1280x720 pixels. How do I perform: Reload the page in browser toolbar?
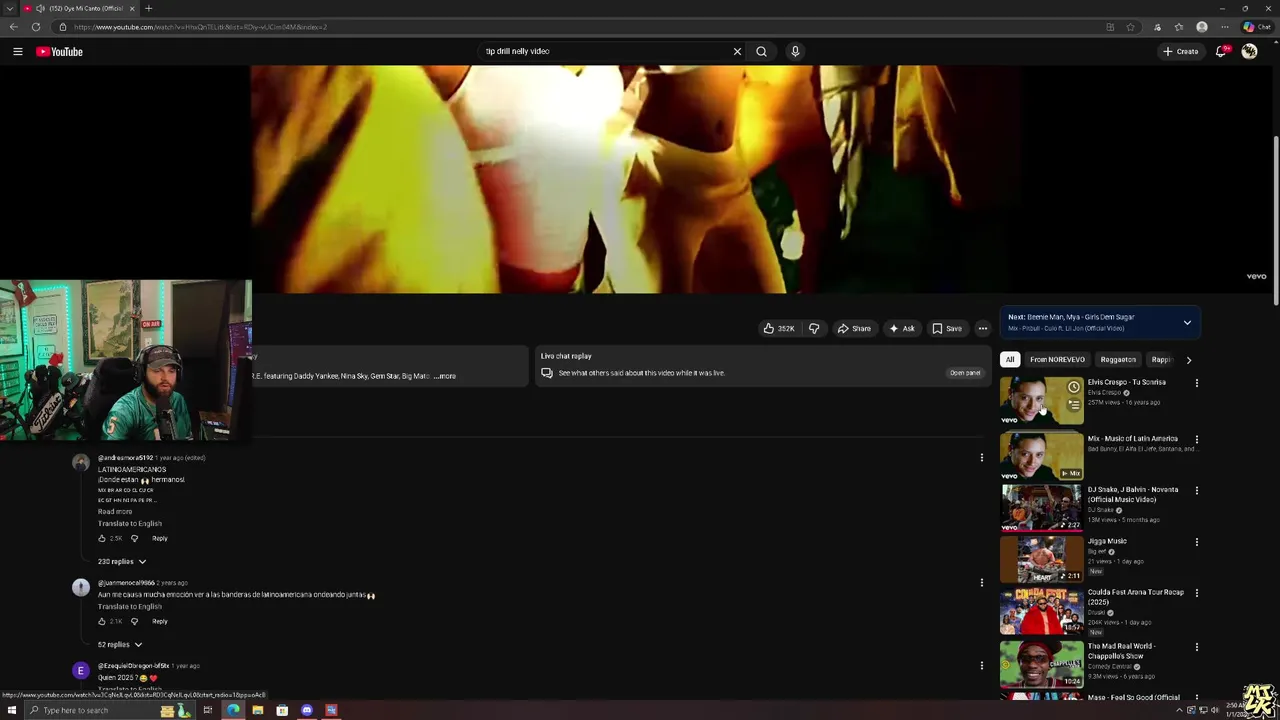(35, 27)
